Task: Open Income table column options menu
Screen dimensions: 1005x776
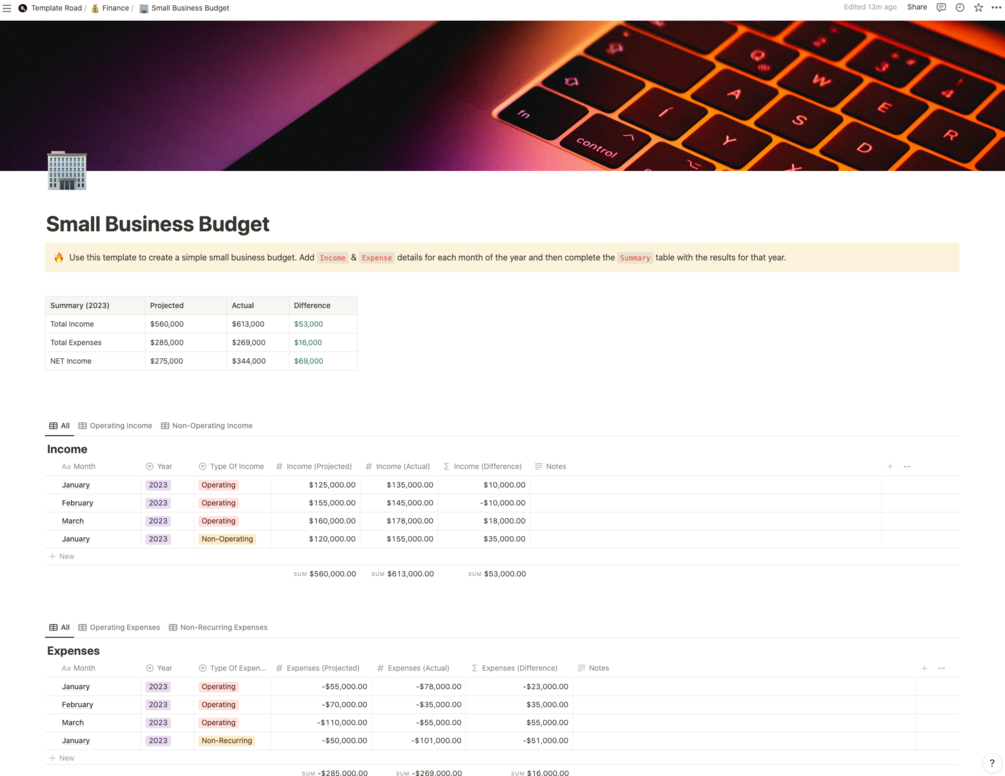Action: pos(907,466)
